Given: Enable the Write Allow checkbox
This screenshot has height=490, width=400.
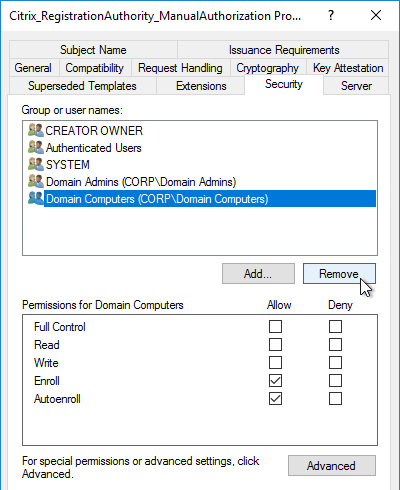Looking at the screenshot, I should (275, 362).
